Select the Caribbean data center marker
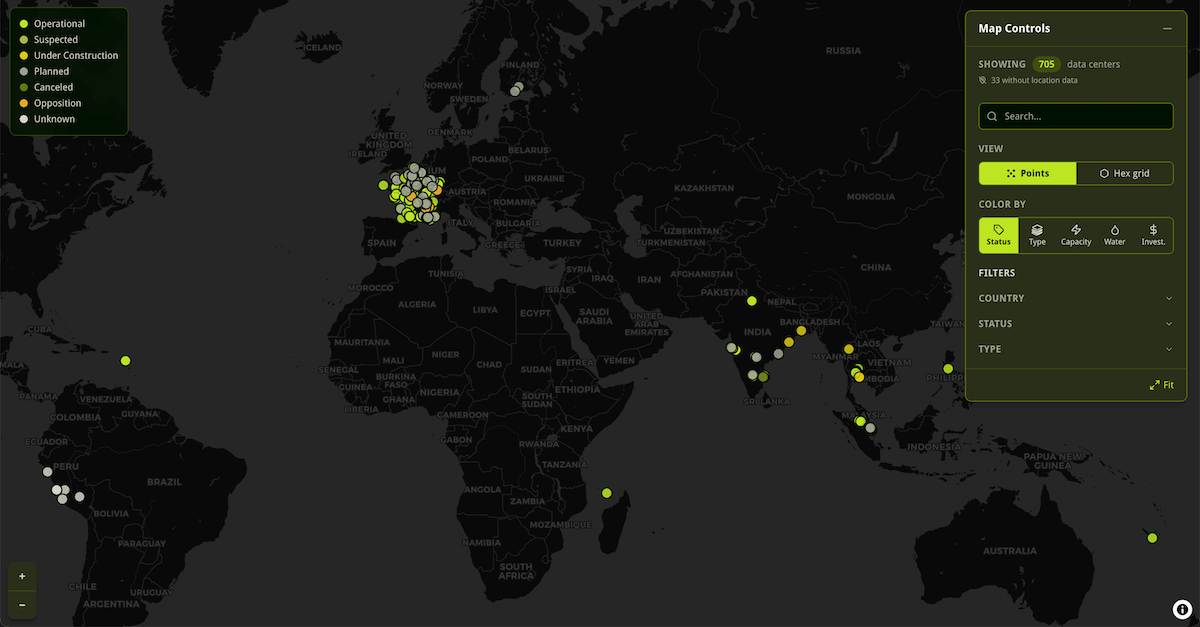Screen dimensions: 1200x627 point(125,361)
